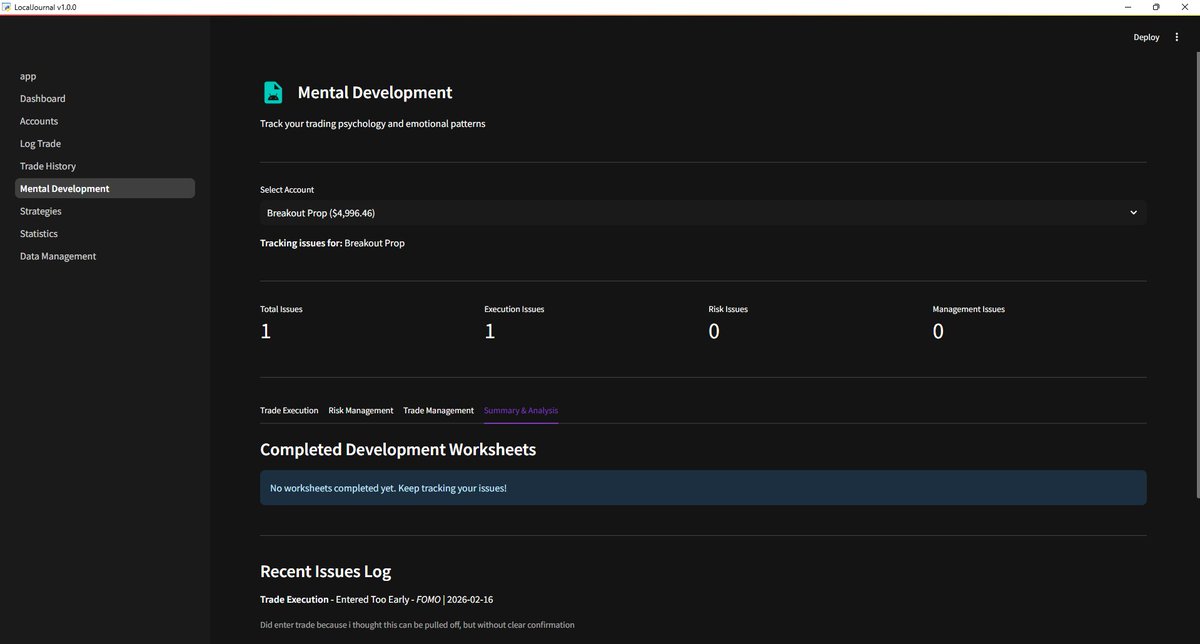Click the Management Issues metric label
Viewport: 1200px width, 644px height.
[x=969, y=309]
